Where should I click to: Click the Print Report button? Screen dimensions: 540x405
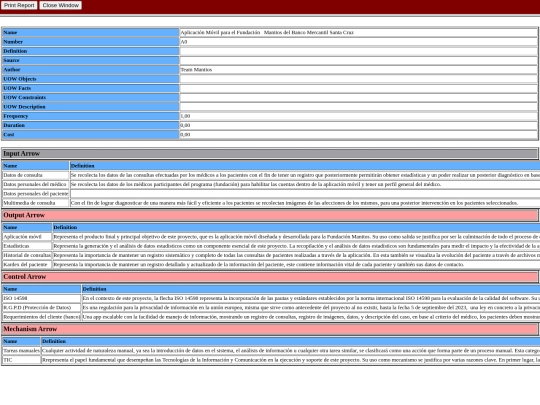pos(19,6)
